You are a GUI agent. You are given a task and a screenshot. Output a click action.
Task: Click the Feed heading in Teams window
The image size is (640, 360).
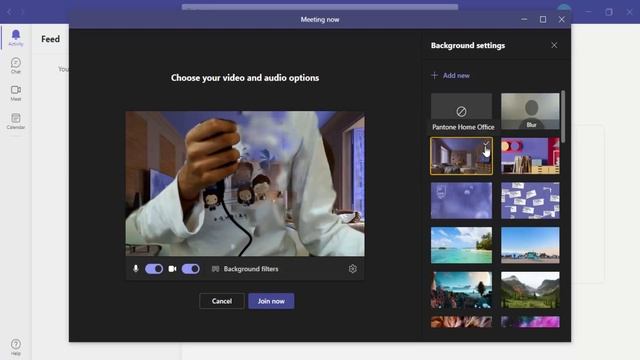tap(50, 39)
